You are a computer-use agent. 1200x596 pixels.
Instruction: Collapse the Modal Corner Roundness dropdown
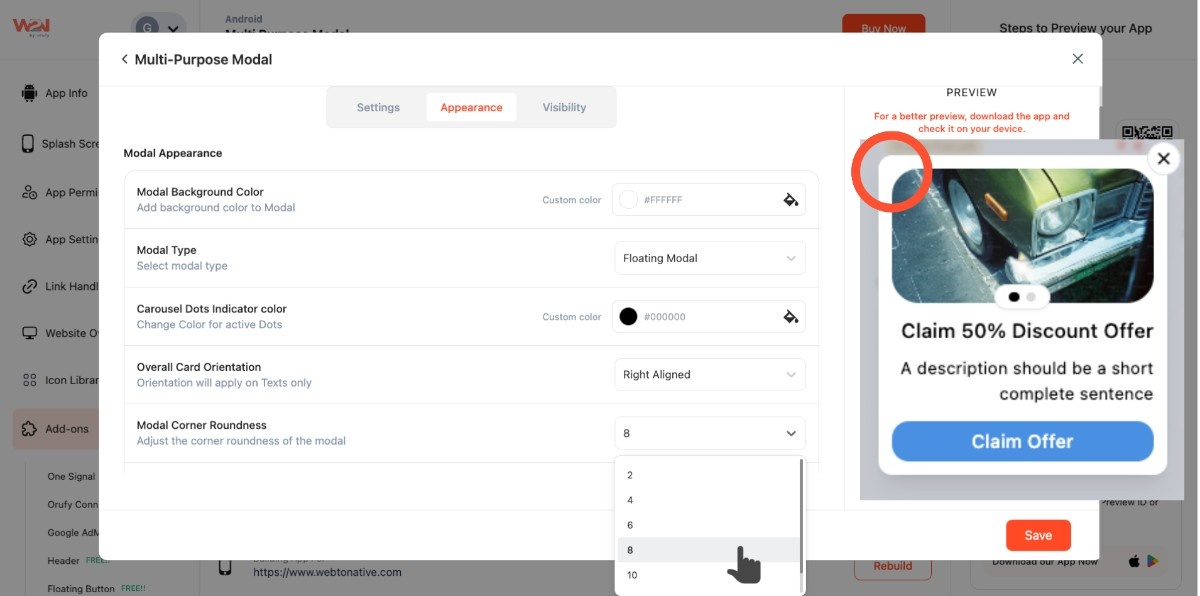709,433
